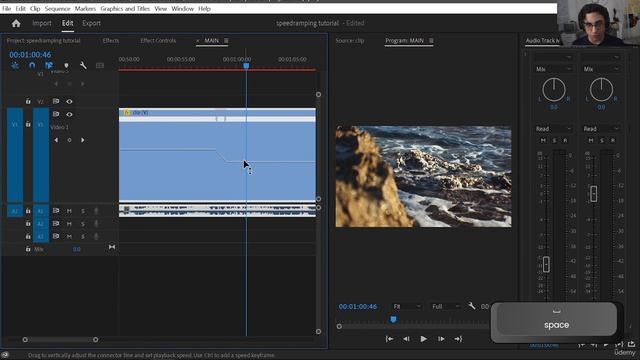Open the Markers menu

coord(85,9)
